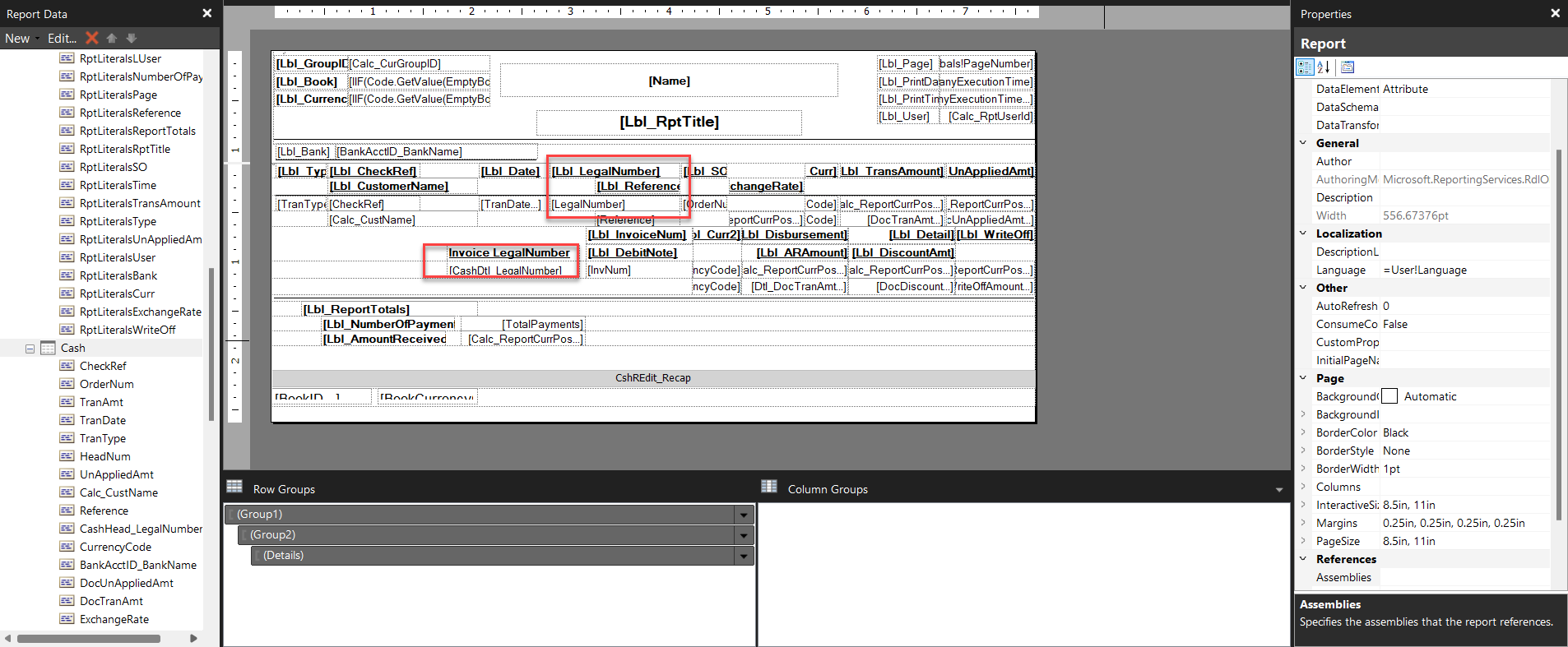Image resolution: width=1568 pixels, height=647 pixels.
Task: Collapse the Other property category
Action: pos(1303,288)
